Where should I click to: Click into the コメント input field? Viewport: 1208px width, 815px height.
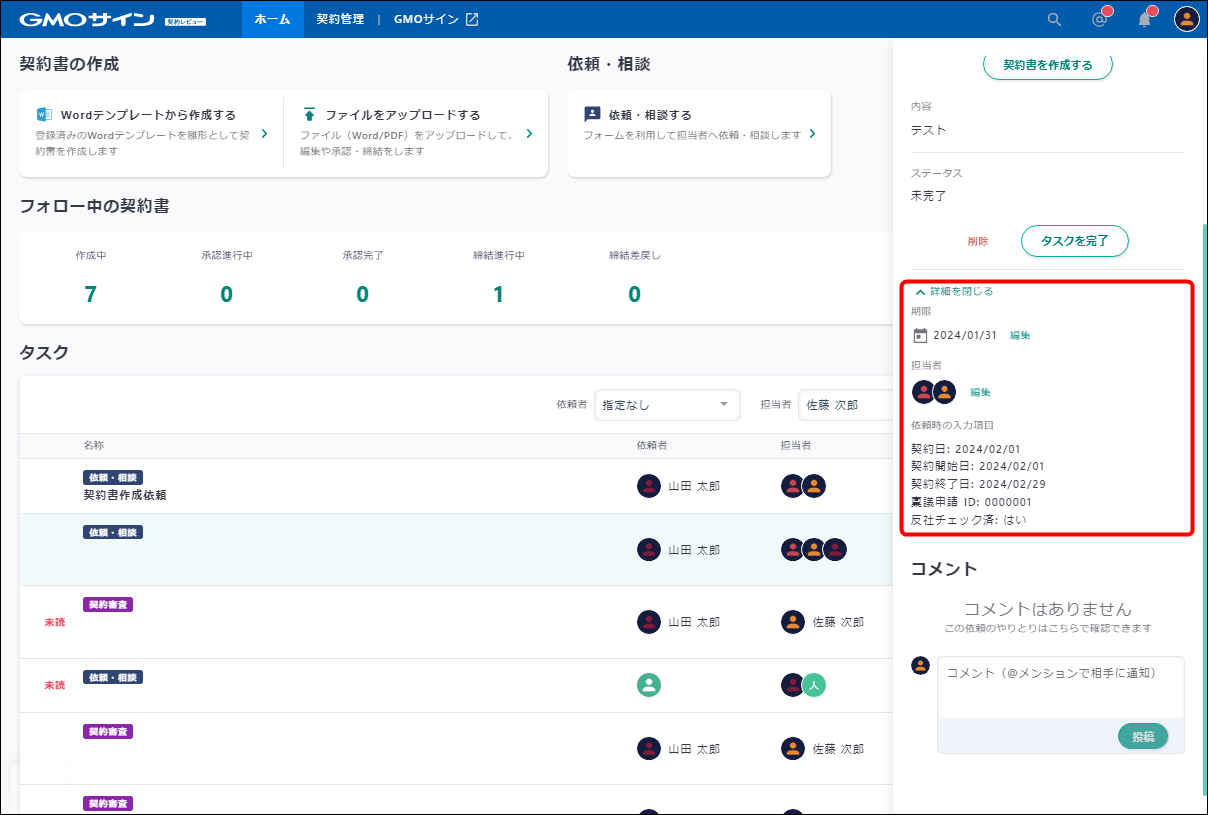click(x=1060, y=687)
